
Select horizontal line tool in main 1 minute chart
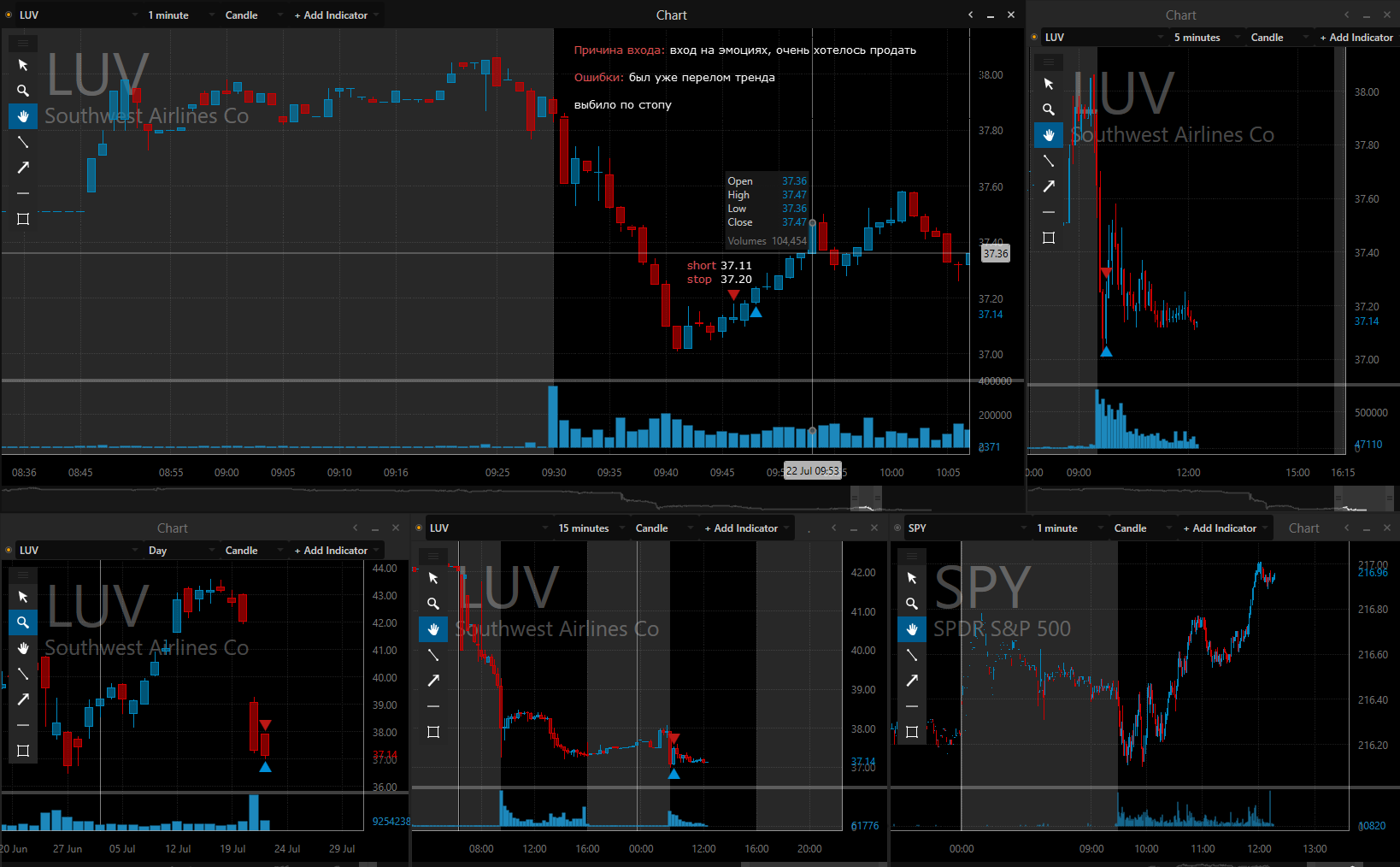(x=23, y=193)
